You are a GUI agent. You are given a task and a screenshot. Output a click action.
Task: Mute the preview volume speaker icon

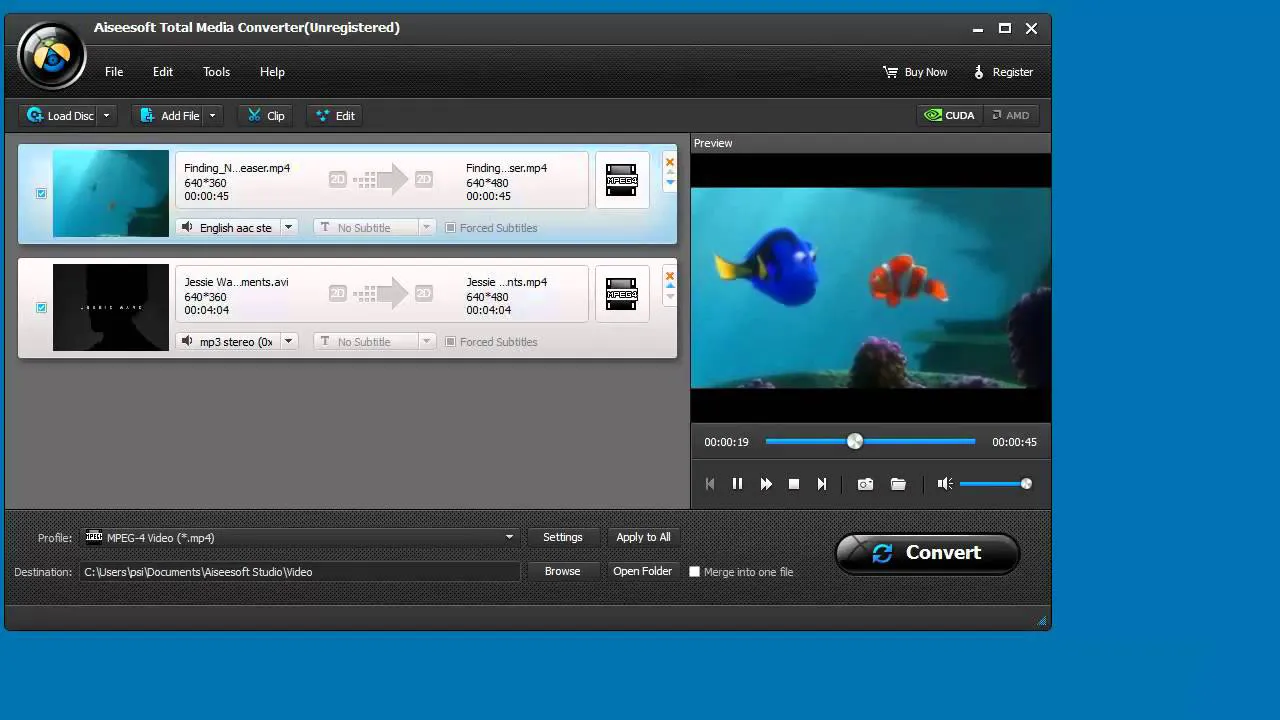point(944,484)
